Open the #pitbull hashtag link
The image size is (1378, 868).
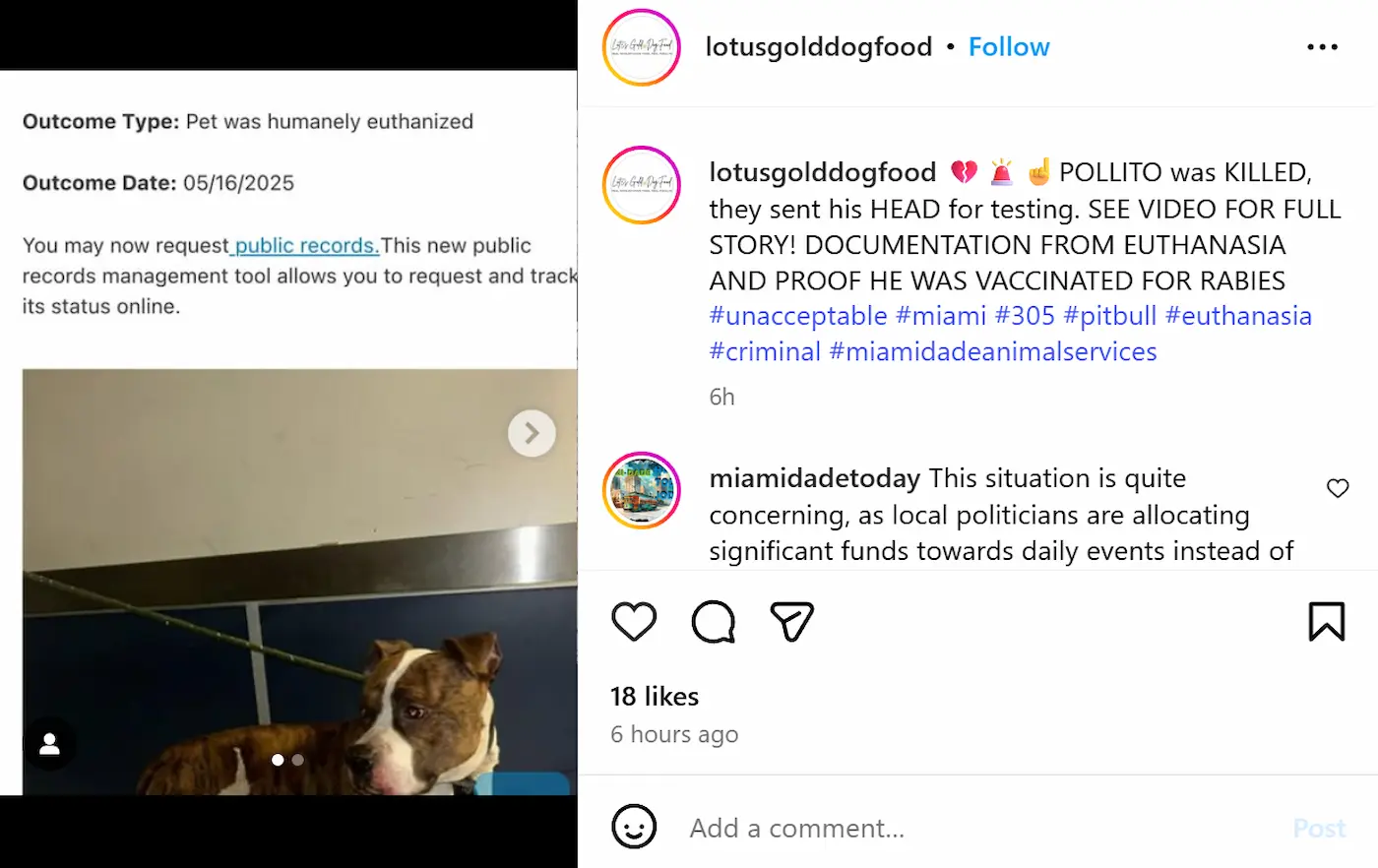tap(1110, 316)
